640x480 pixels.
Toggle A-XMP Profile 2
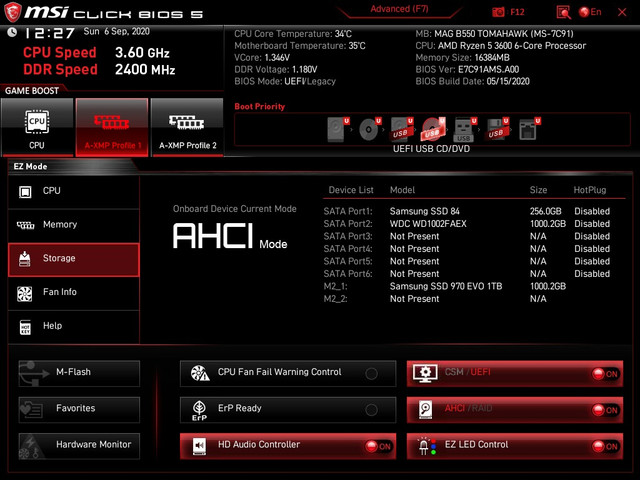(x=187, y=127)
